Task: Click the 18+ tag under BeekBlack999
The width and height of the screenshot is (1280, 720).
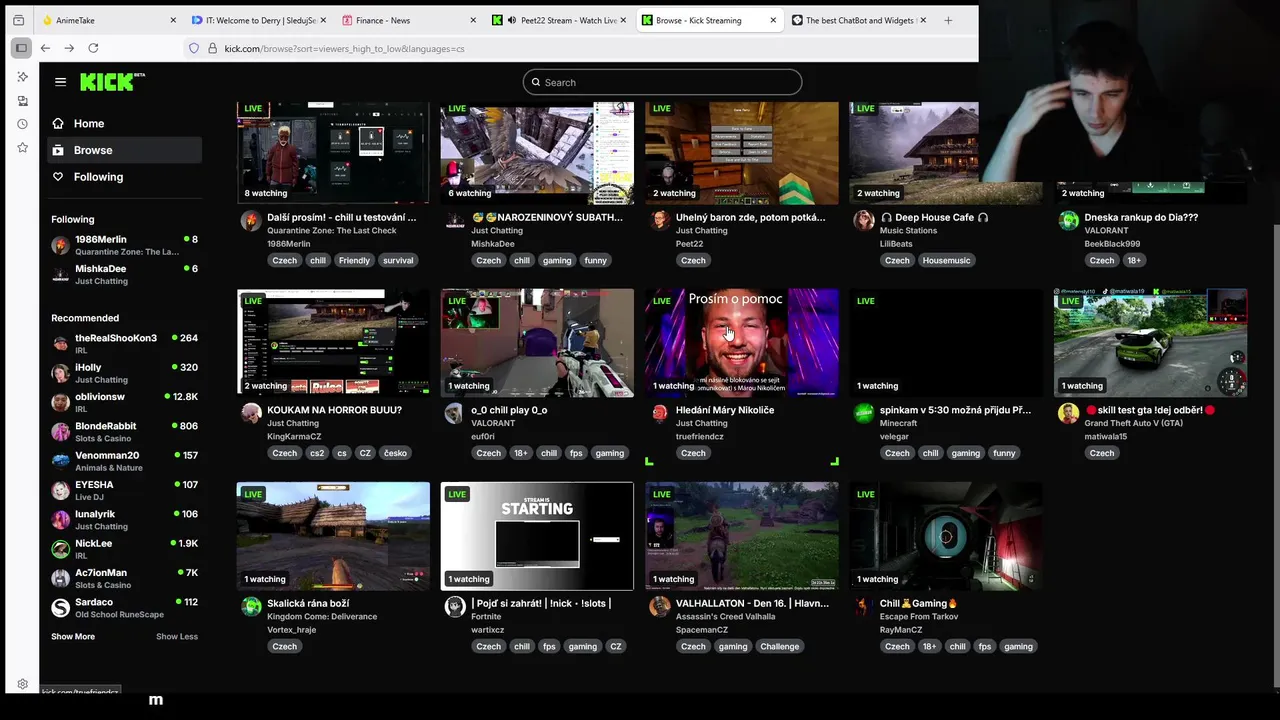Action: tap(1134, 260)
